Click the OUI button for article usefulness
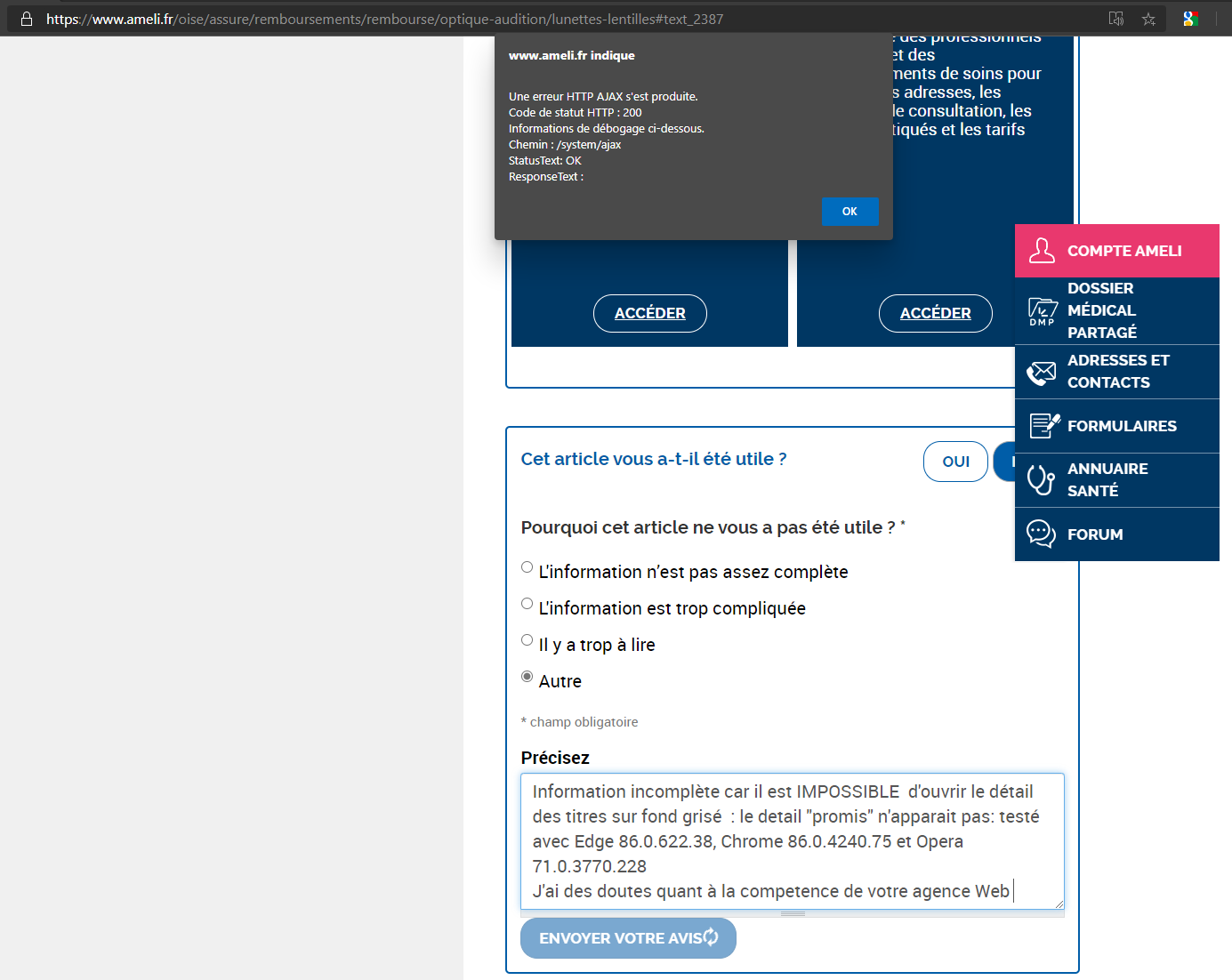 point(955,462)
